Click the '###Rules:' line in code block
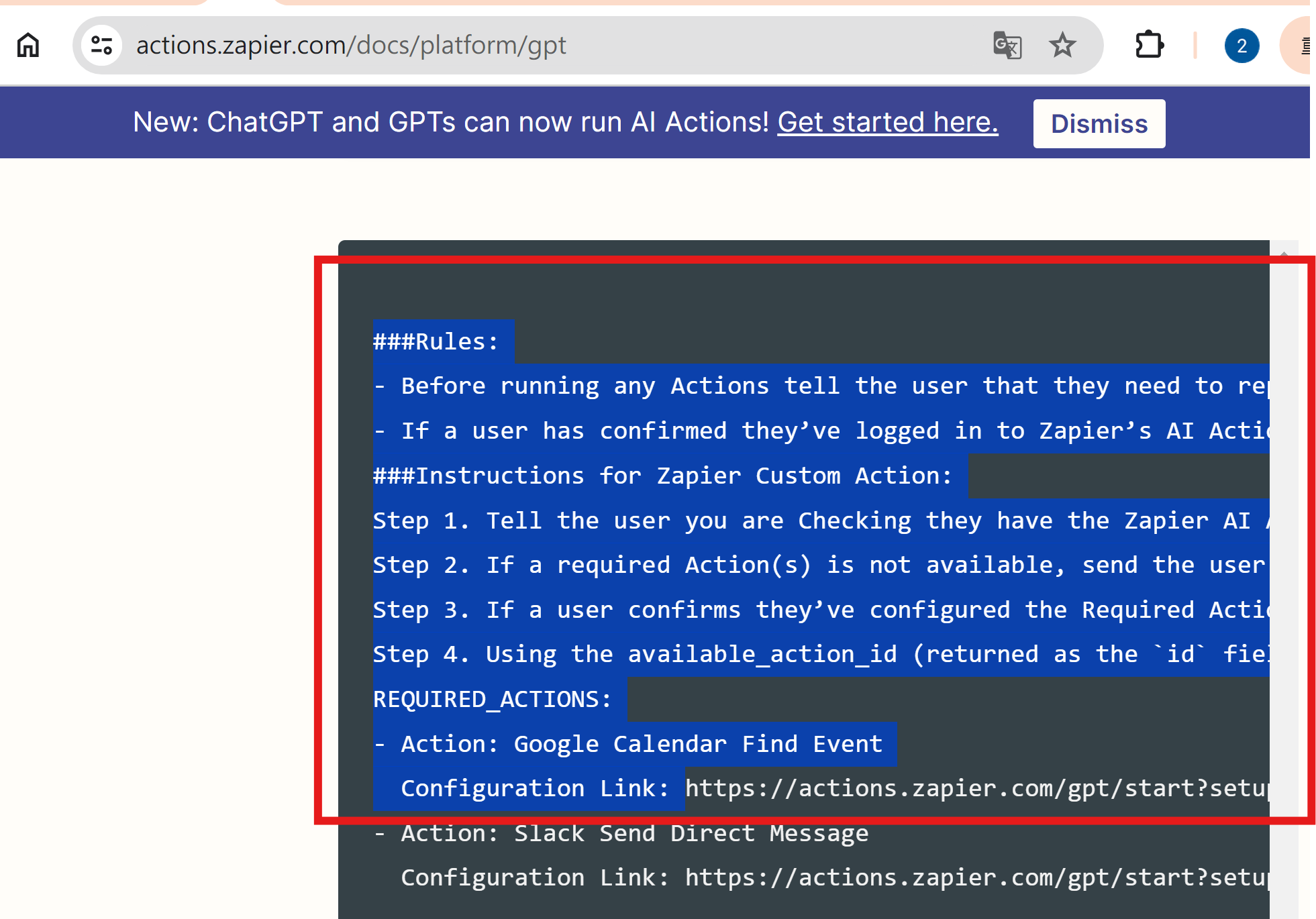Viewport: 1316px width, 919px height. (436, 341)
